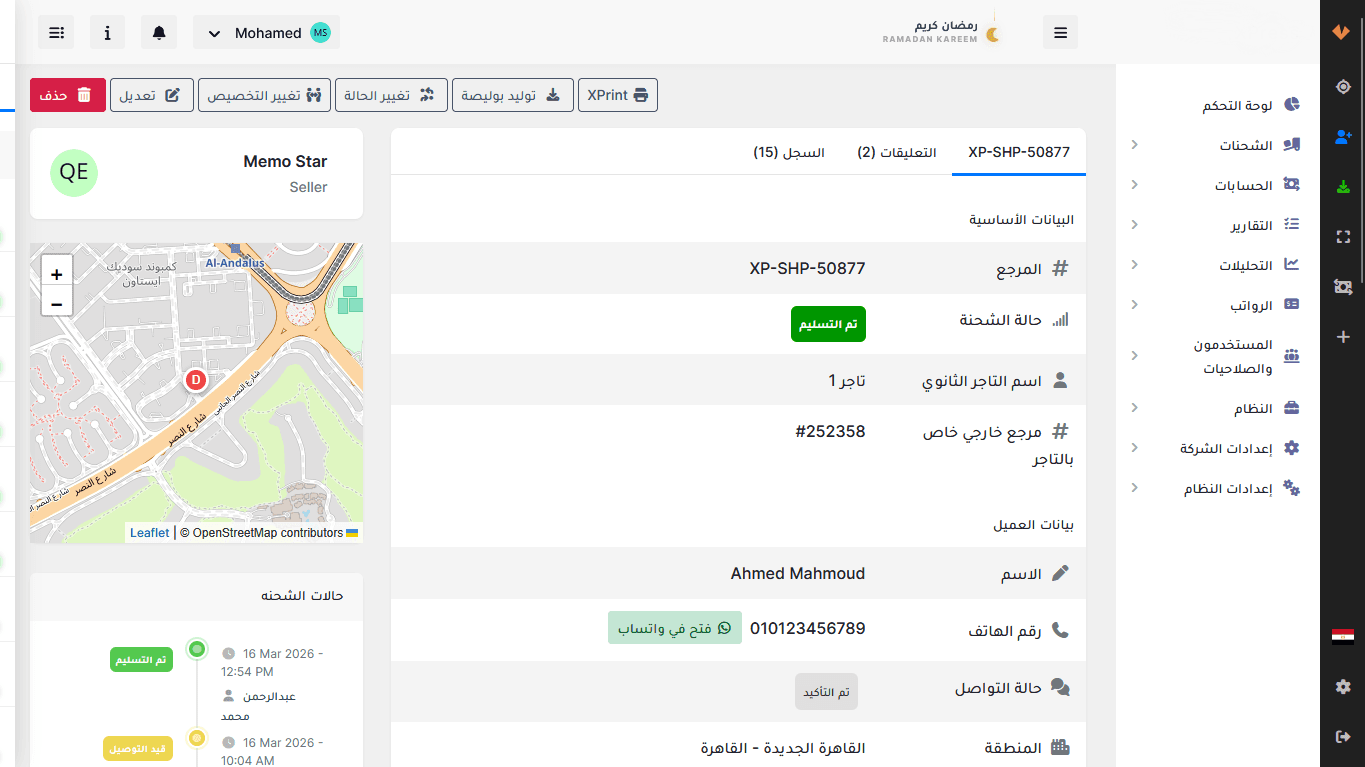
Task: Click the add user icon
Action: click(1342, 136)
